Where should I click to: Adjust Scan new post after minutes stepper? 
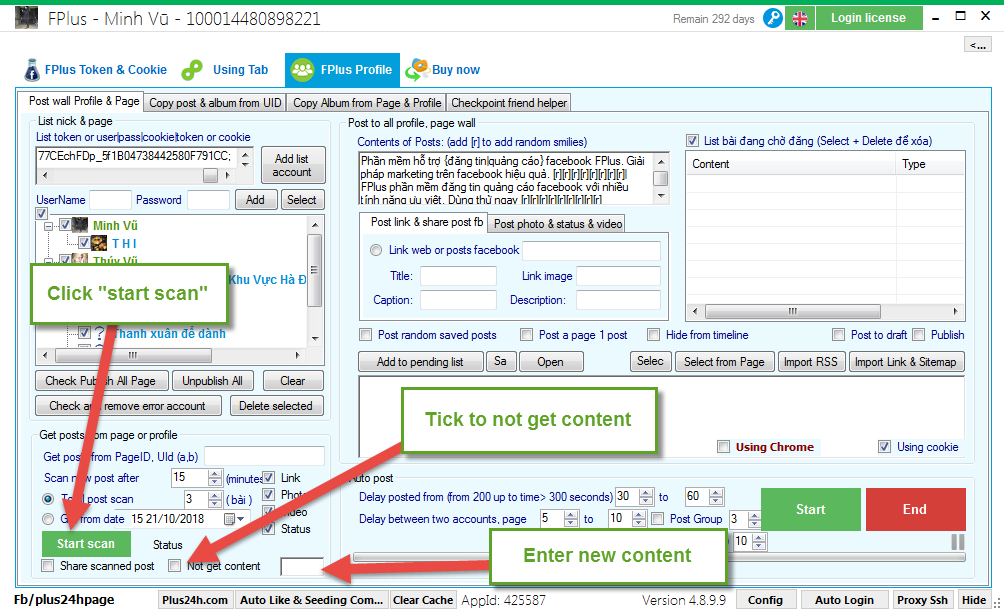215,478
